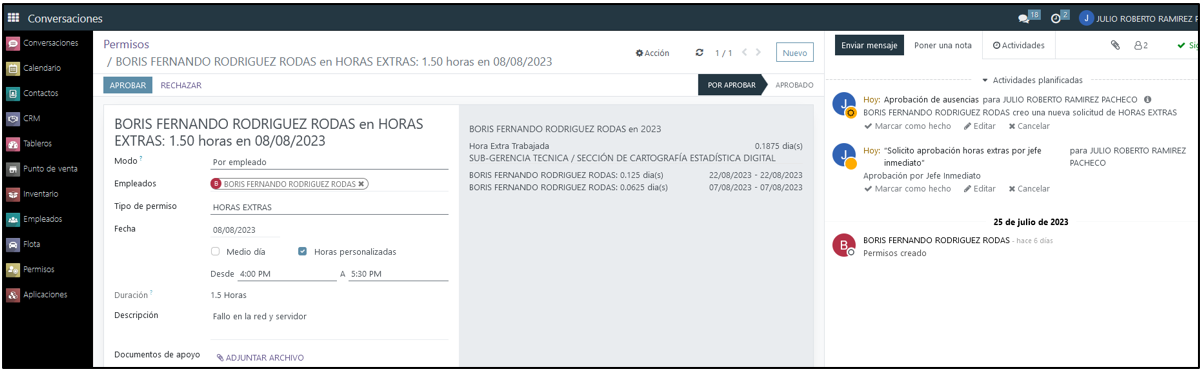Click 07/08/2023 - 07/08/2023 date range
This screenshot has width=1204, height=374.
coord(755,187)
